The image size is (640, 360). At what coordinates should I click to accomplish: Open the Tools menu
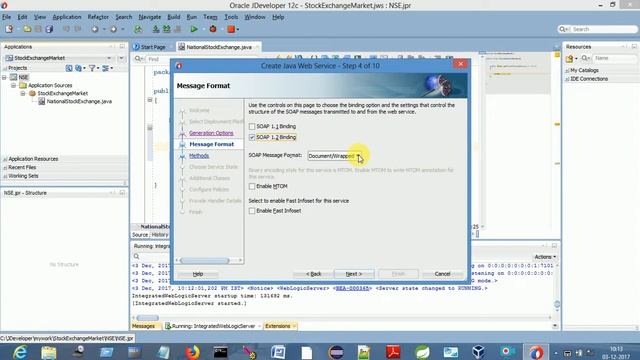pos(231,17)
